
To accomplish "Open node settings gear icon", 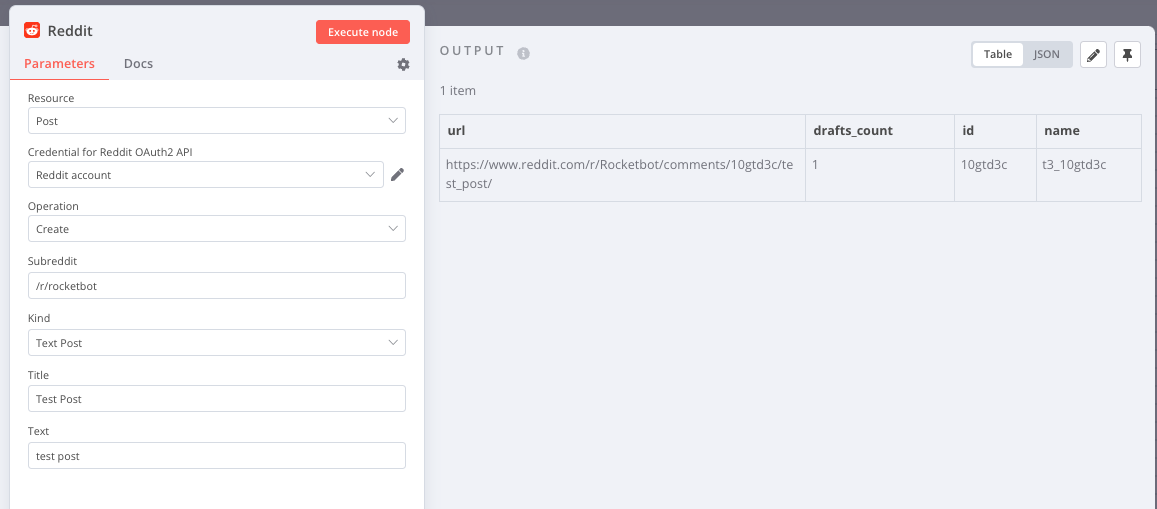I will (403, 64).
